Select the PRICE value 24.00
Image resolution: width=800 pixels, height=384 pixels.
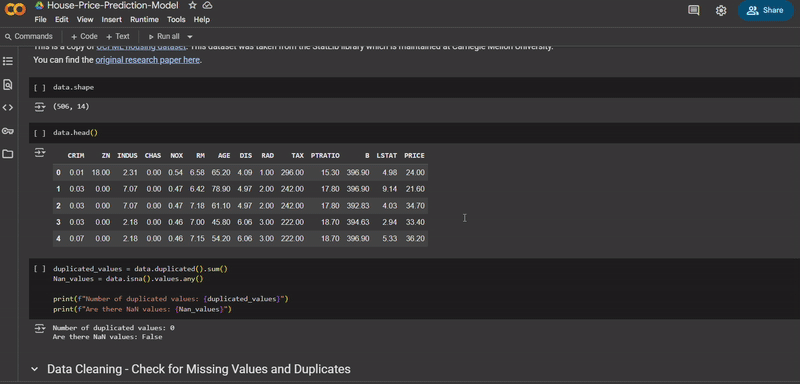point(415,173)
